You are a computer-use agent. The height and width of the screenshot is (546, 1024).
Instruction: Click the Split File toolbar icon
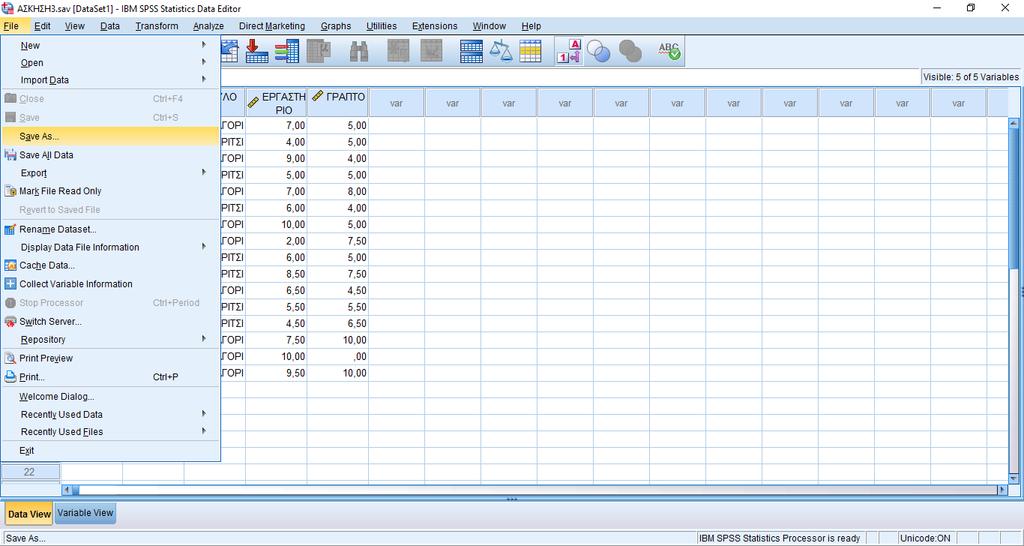[x=472, y=51]
